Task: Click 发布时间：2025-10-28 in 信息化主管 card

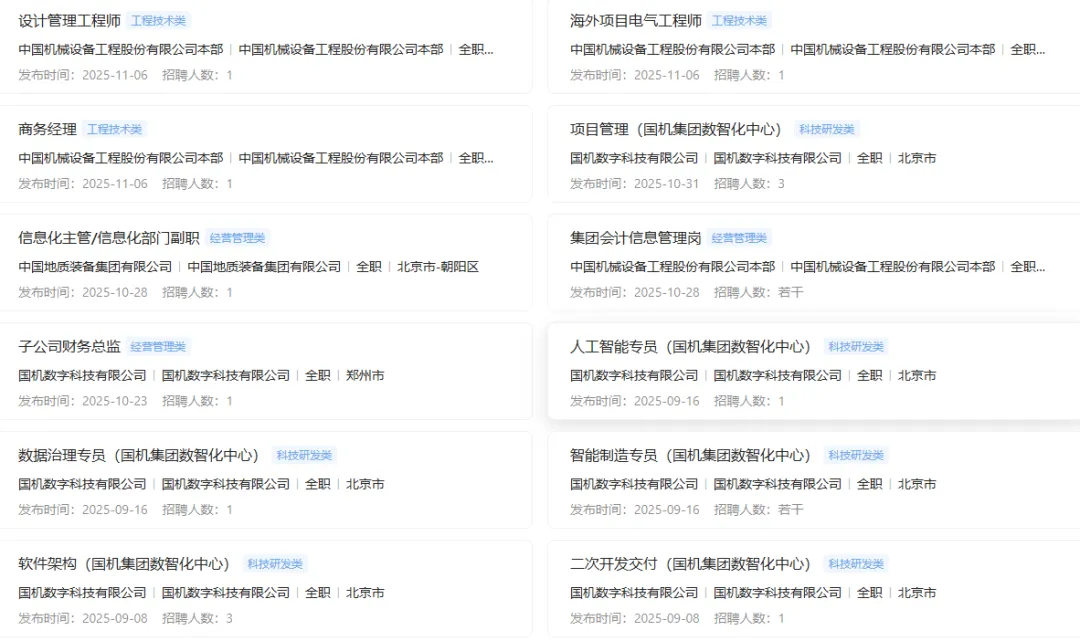Action: pos(83,293)
